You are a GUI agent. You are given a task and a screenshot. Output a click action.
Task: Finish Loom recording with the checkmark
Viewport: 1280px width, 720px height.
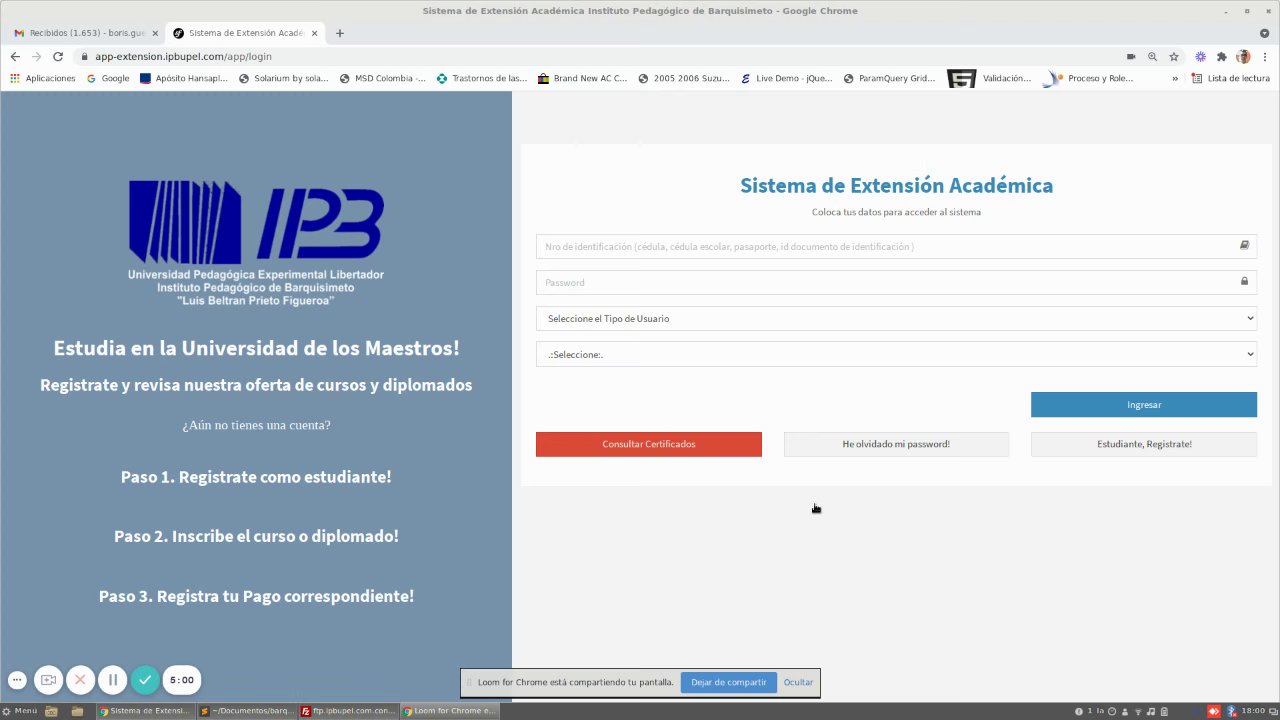(145, 680)
